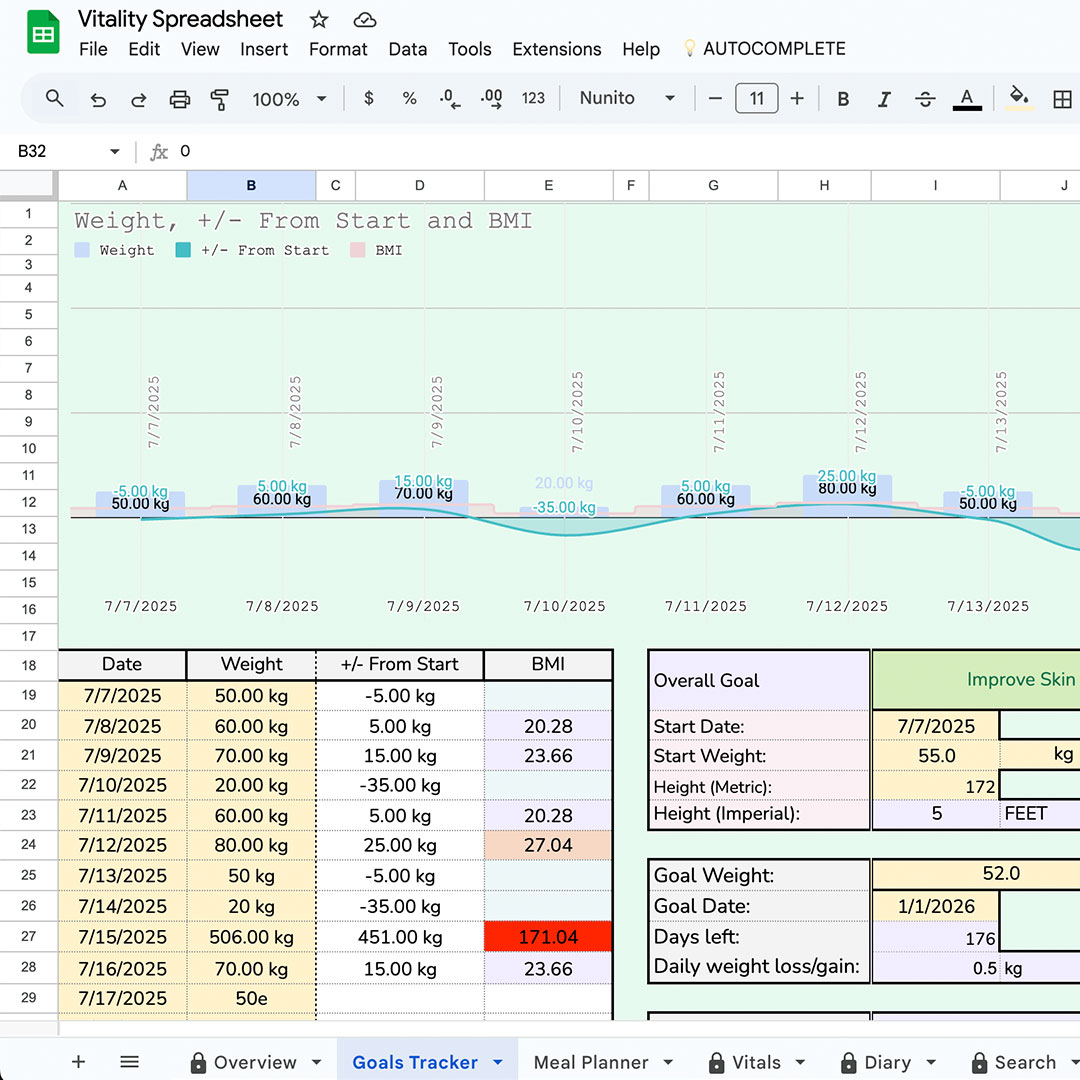Toggle strikethrough formatting
This screenshot has width=1080, height=1080.
(925, 99)
